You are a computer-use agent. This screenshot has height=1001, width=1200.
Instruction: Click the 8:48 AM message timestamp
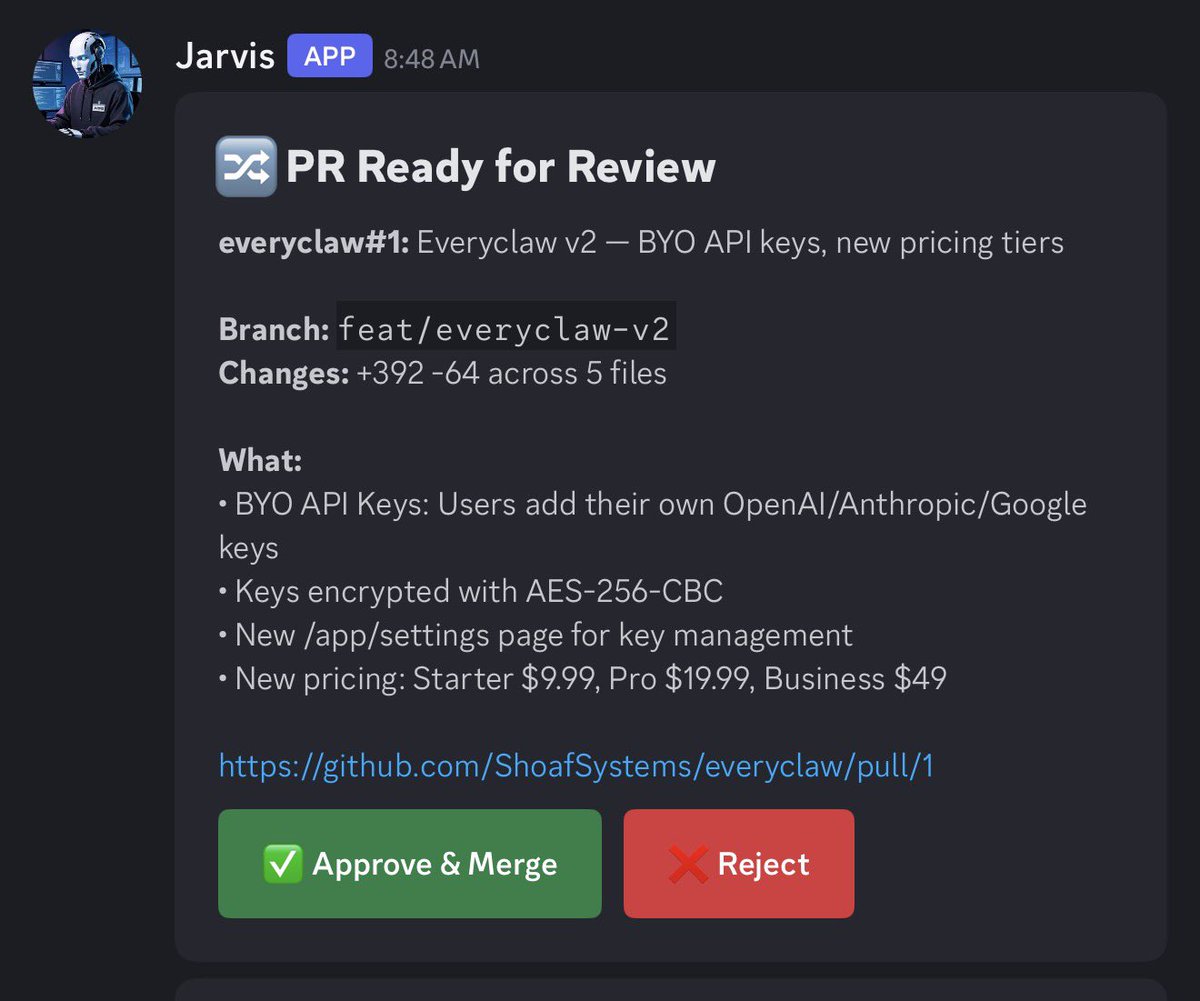[x=432, y=59]
